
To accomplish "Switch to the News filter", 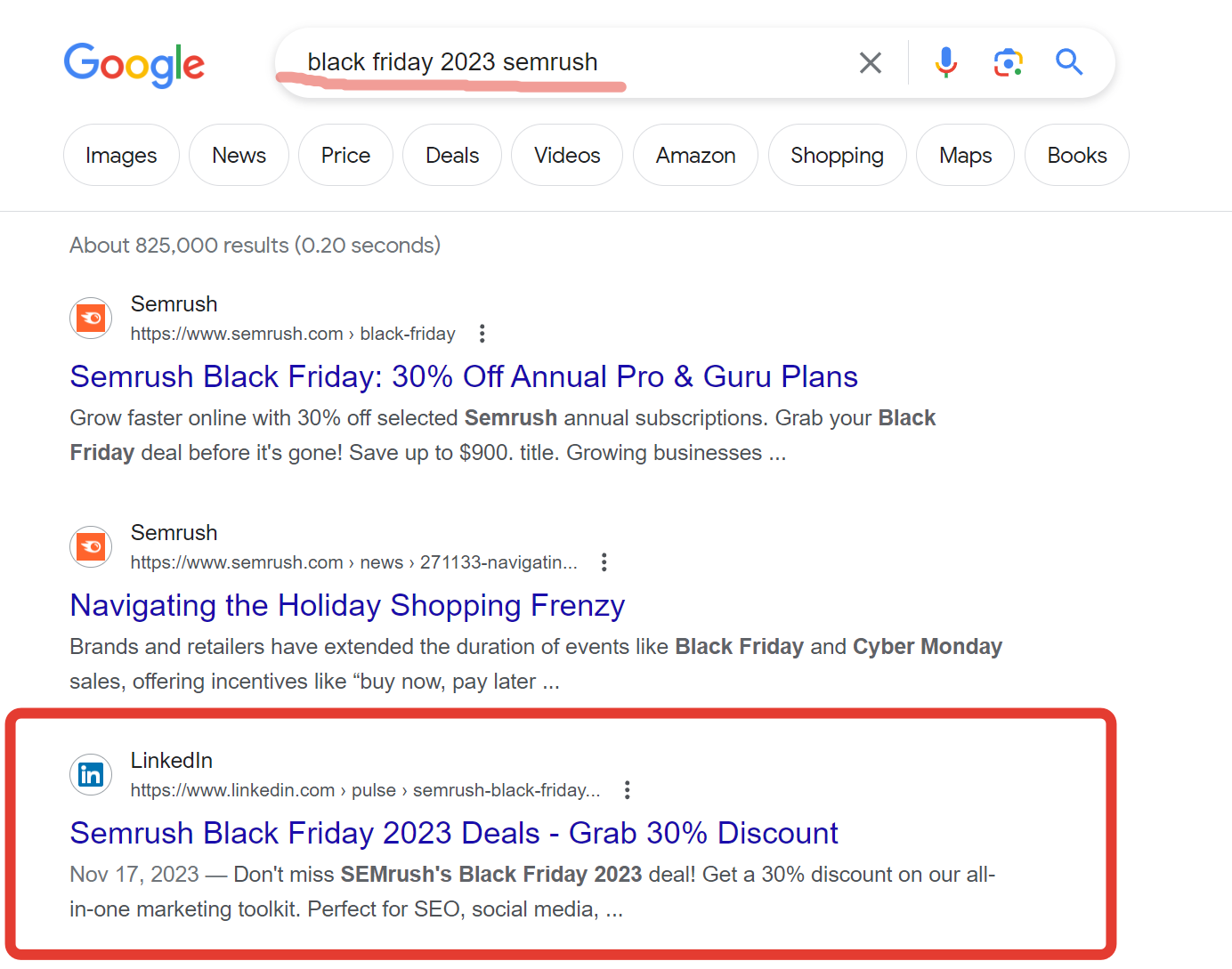I will [239, 156].
